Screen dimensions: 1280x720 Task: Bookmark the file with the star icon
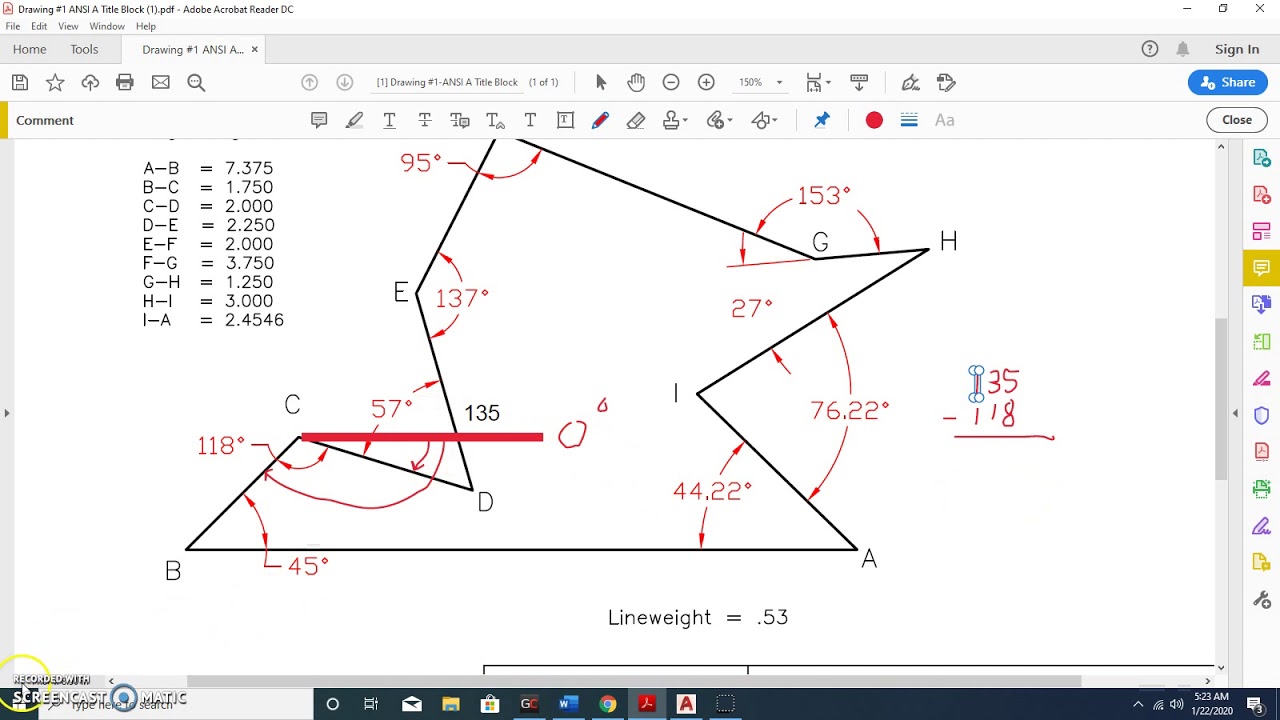pos(55,82)
